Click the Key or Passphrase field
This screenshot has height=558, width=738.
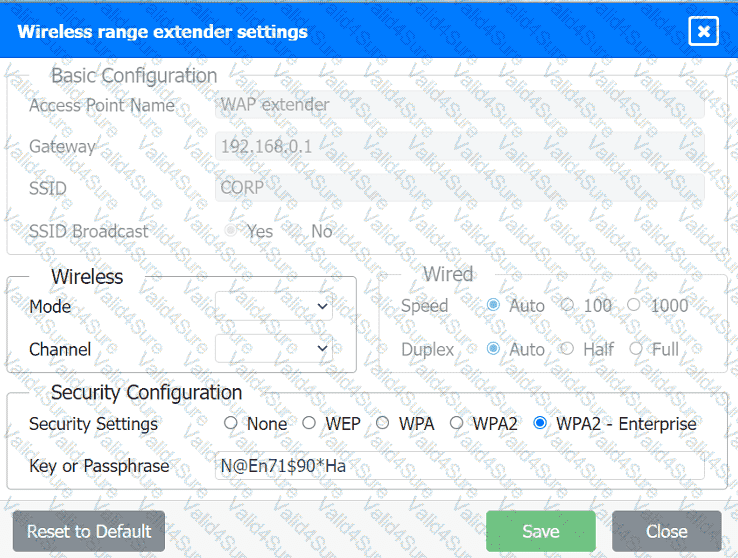click(459, 466)
